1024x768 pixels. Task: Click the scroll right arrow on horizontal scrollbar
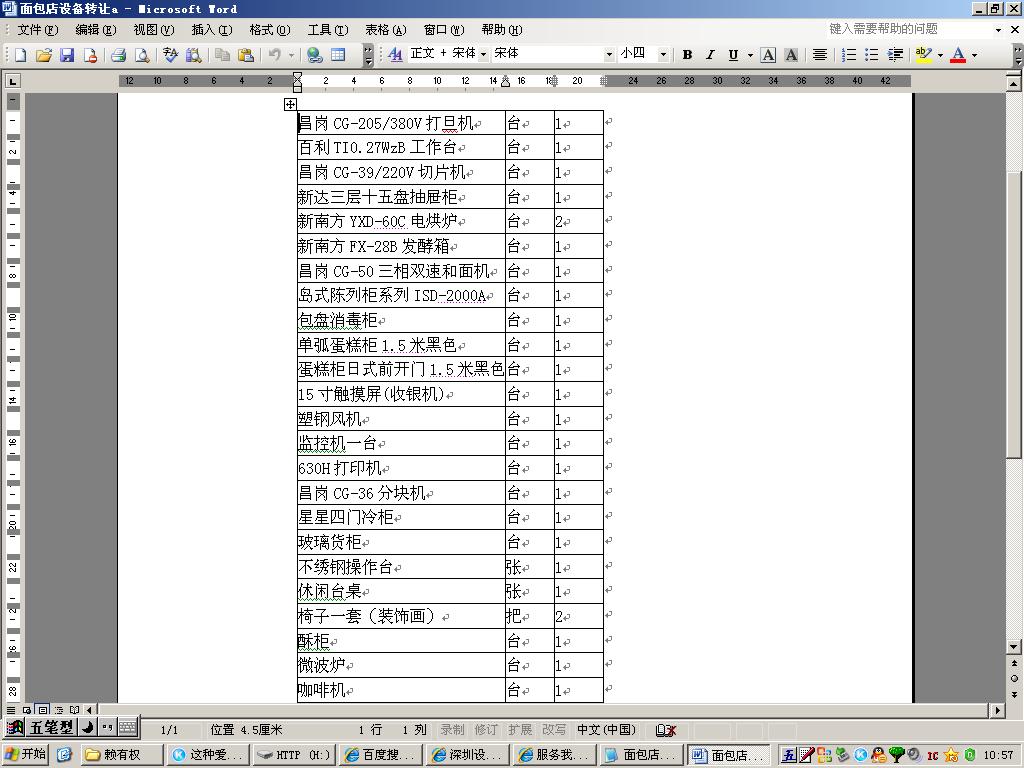tap(997, 709)
